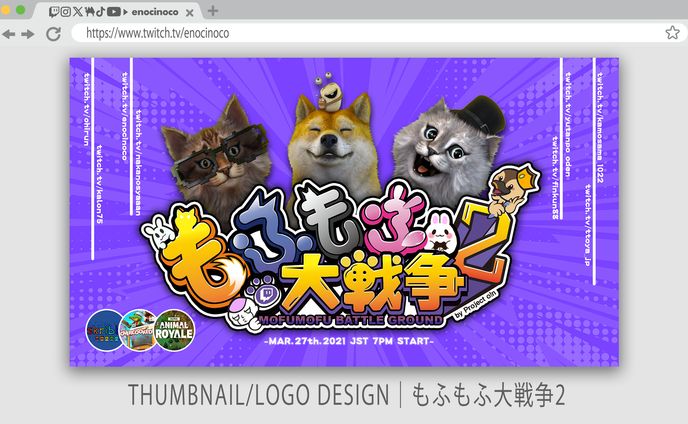Bookmark the page with the star
The height and width of the screenshot is (424, 688).
(672, 32)
